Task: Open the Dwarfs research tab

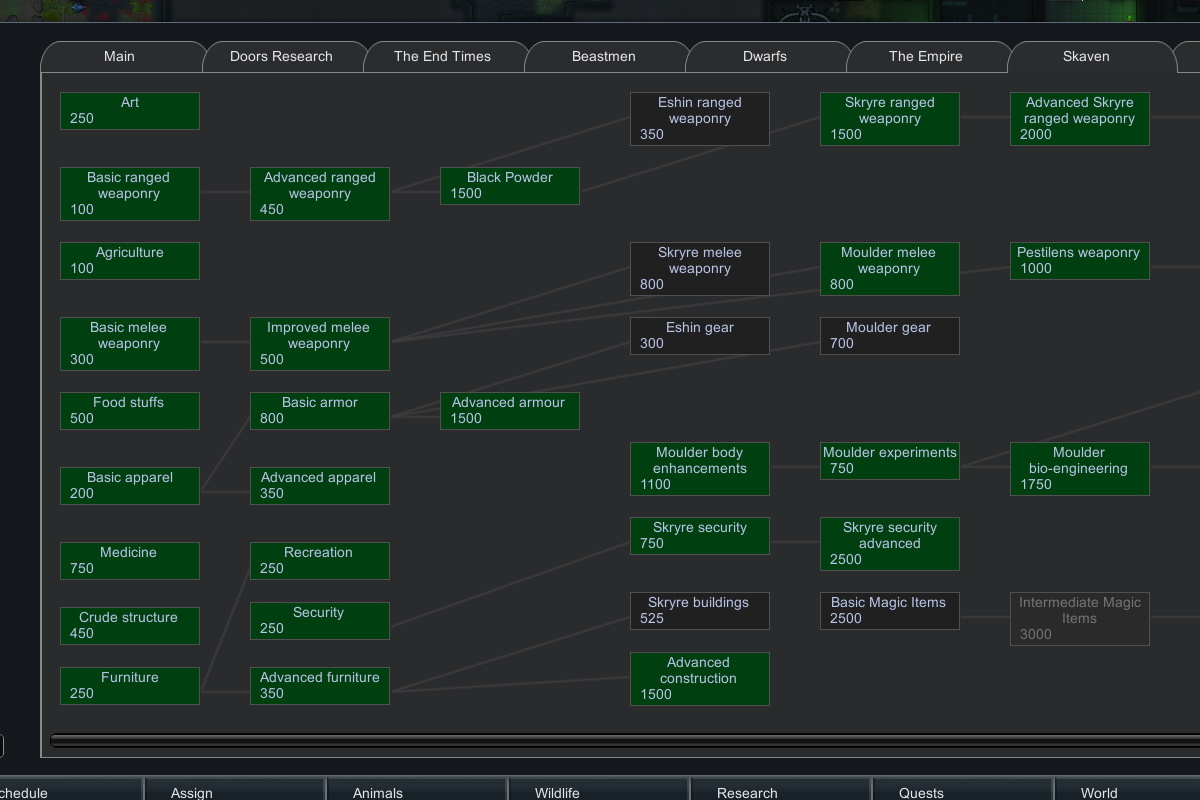Action: [x=765, y=57]
